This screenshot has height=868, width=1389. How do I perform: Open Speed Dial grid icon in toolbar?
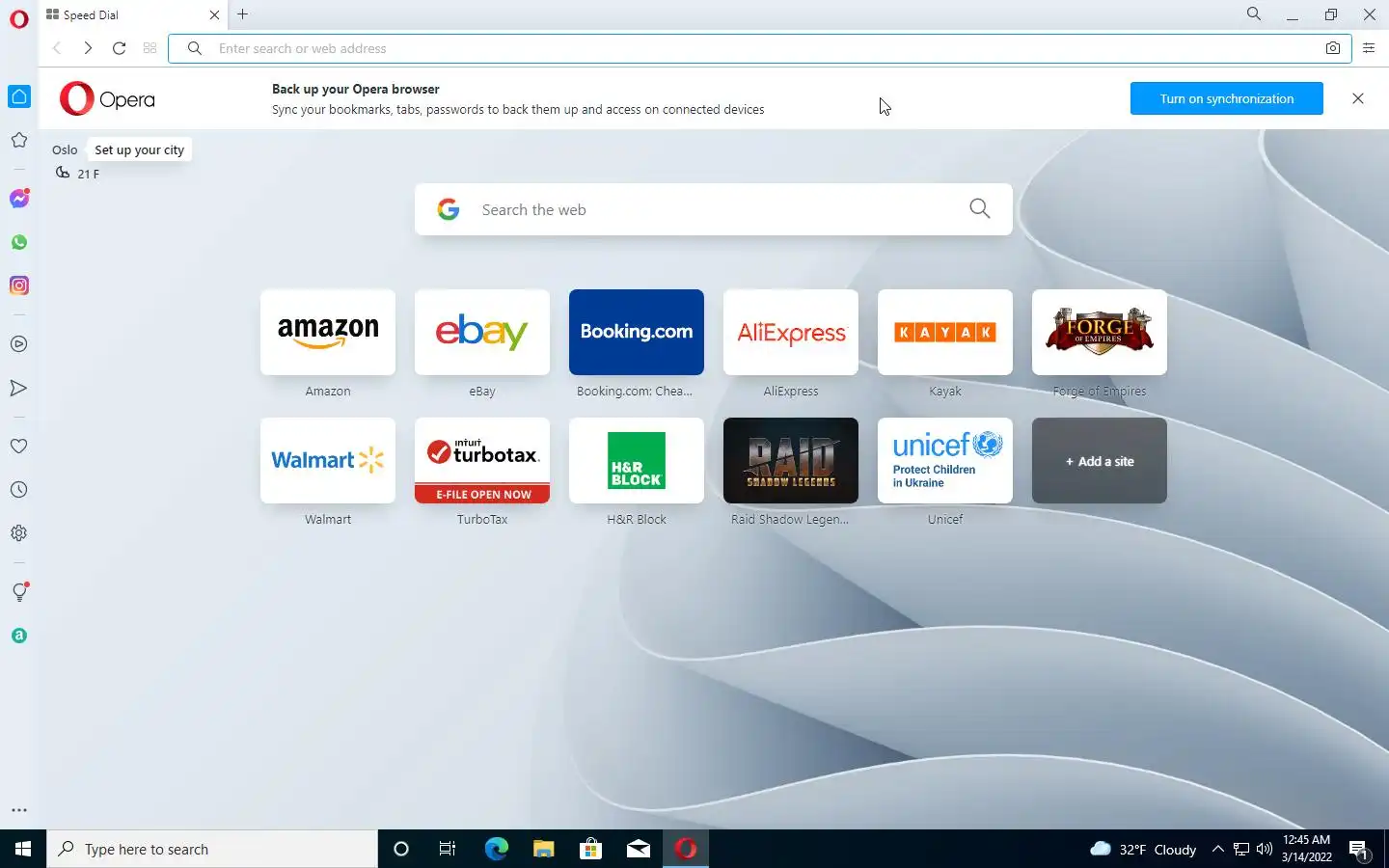click(x=150, y=48)
